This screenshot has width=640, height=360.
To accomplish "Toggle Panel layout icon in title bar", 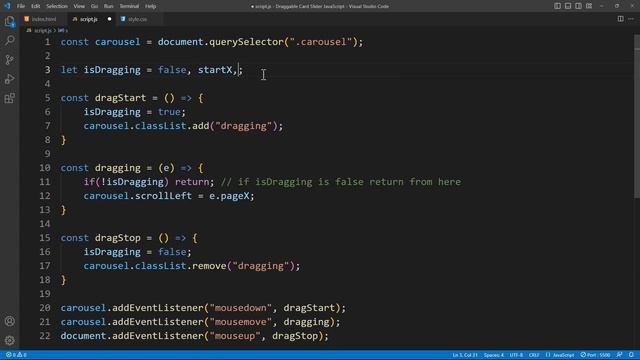I will [x=568, y=6].
